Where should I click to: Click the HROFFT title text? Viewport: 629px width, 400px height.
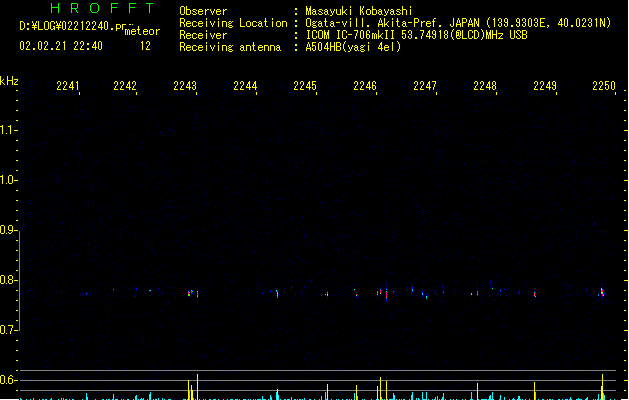pos(103,8)
